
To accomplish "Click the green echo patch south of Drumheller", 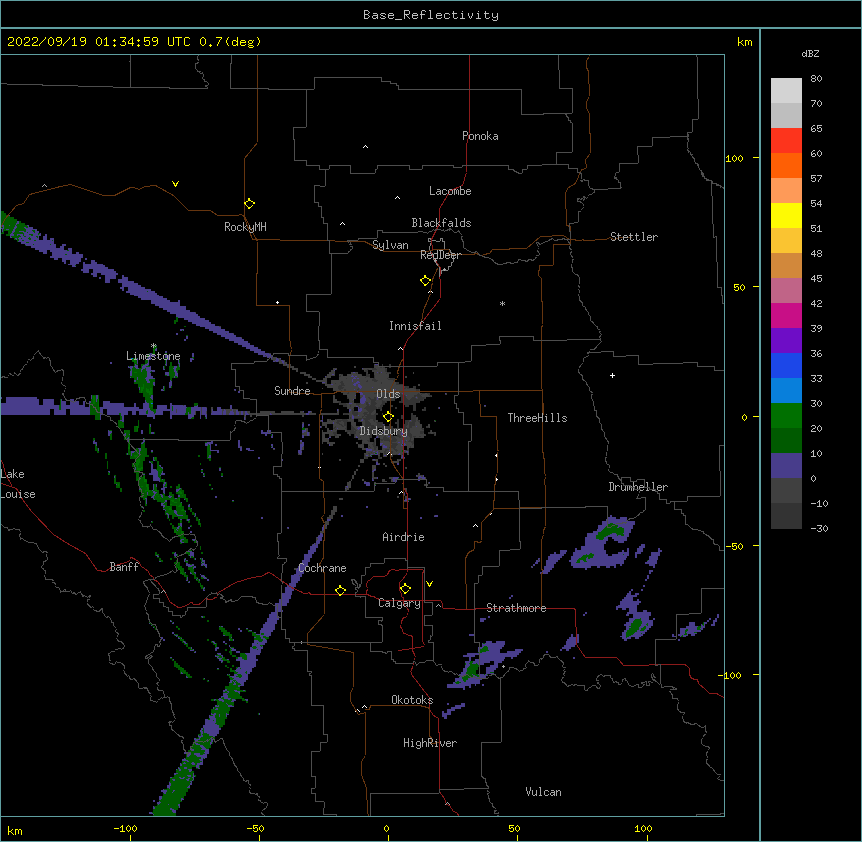I will [610, 531].
